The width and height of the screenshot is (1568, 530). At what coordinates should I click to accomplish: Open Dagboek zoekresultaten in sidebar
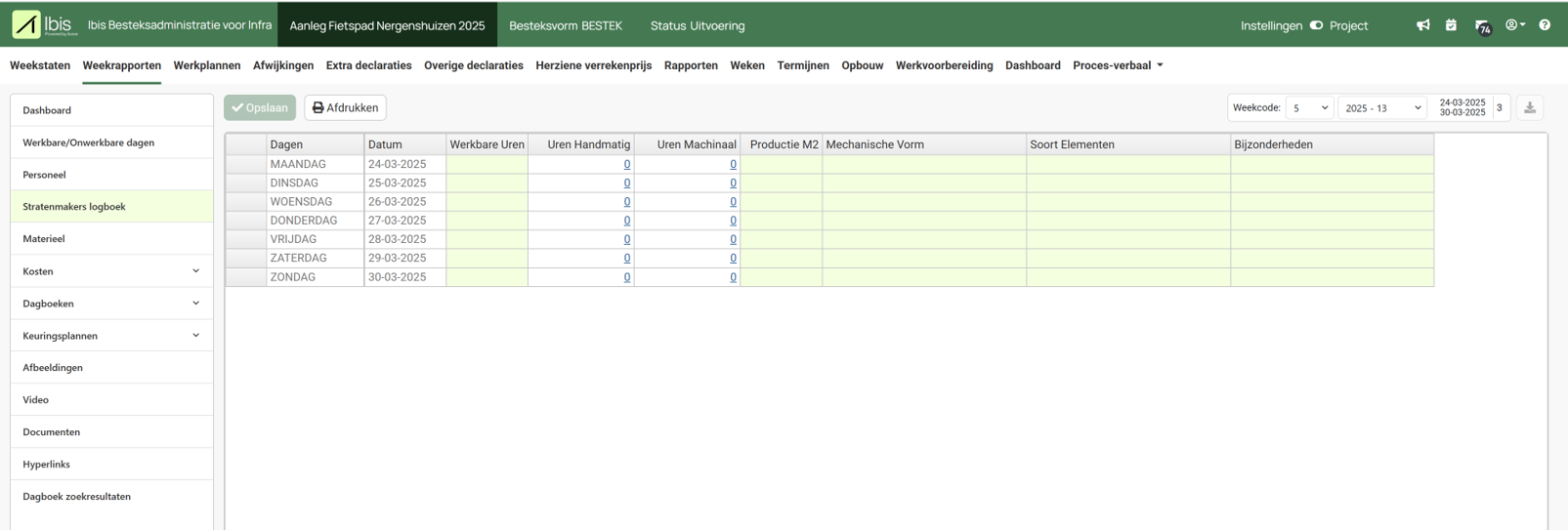click(111, 497)
